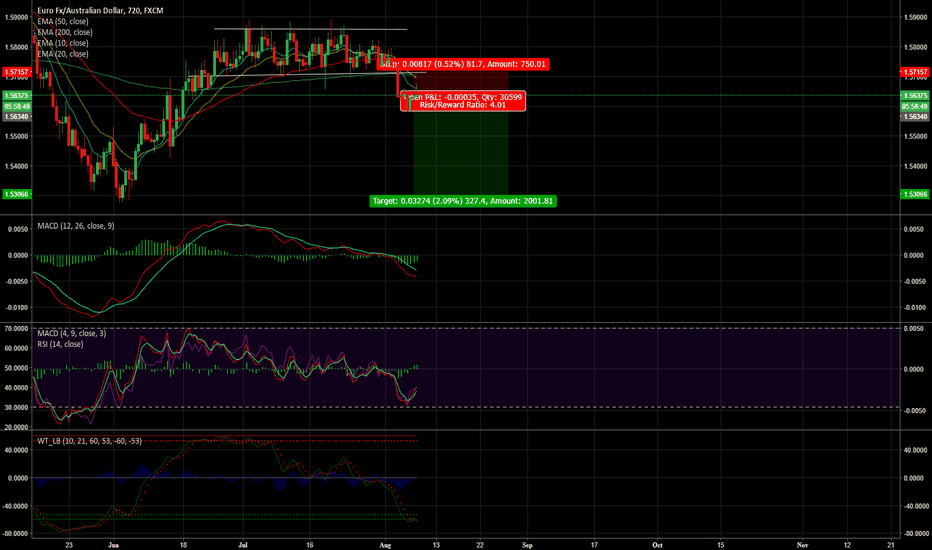Select the red stop-loss zone of short position
This screenshot has width=932, height=550.
(x=461, y=84)
